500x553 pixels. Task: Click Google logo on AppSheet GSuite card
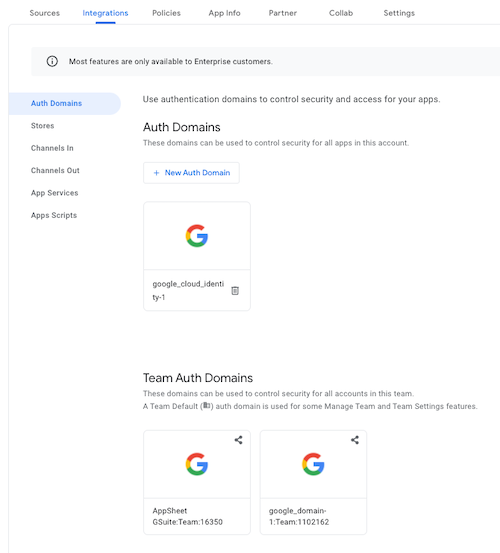click(197, 464)
